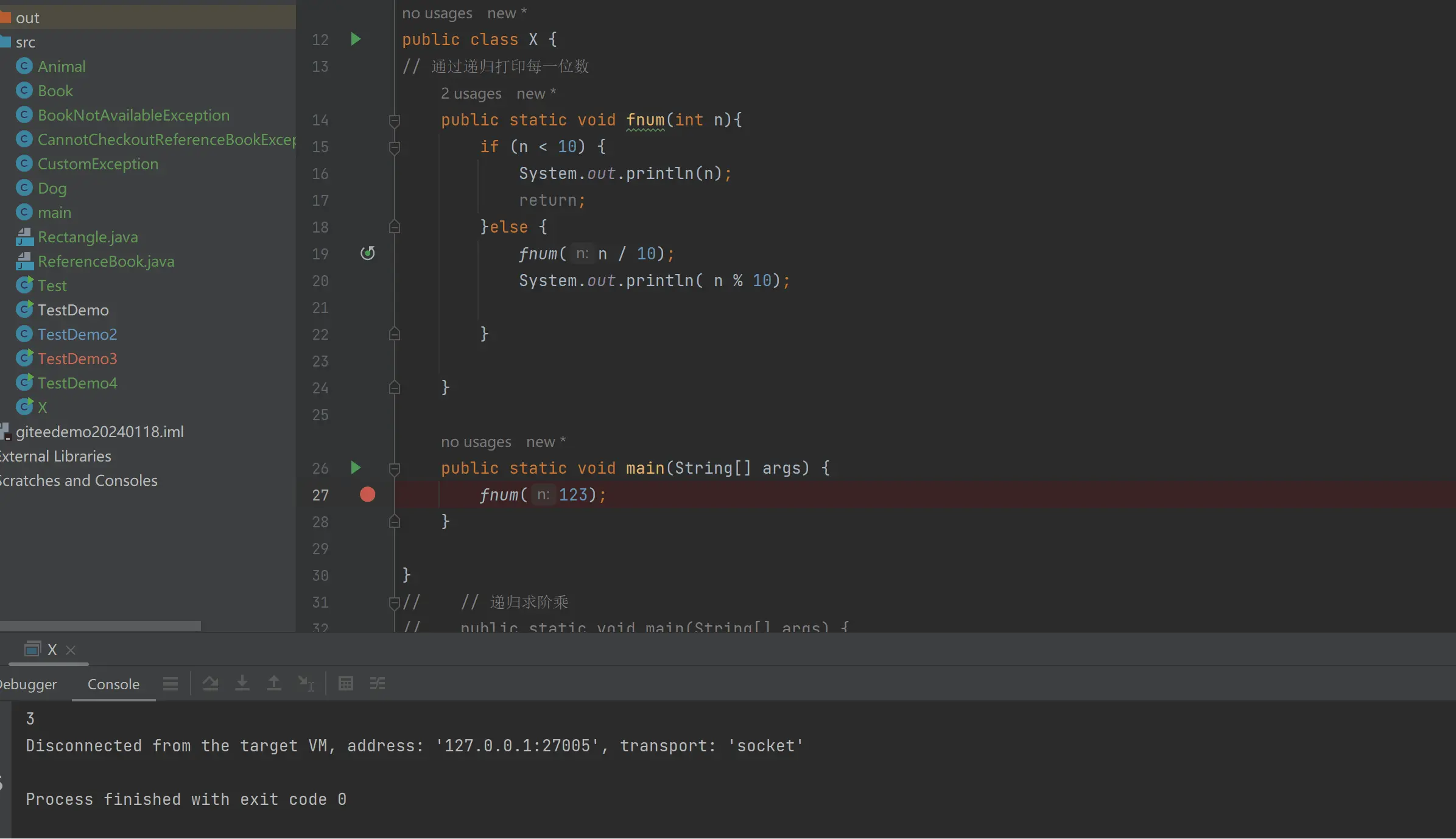
Task: Click the ReferenceBook.java file icon
Action: (24, 261)
